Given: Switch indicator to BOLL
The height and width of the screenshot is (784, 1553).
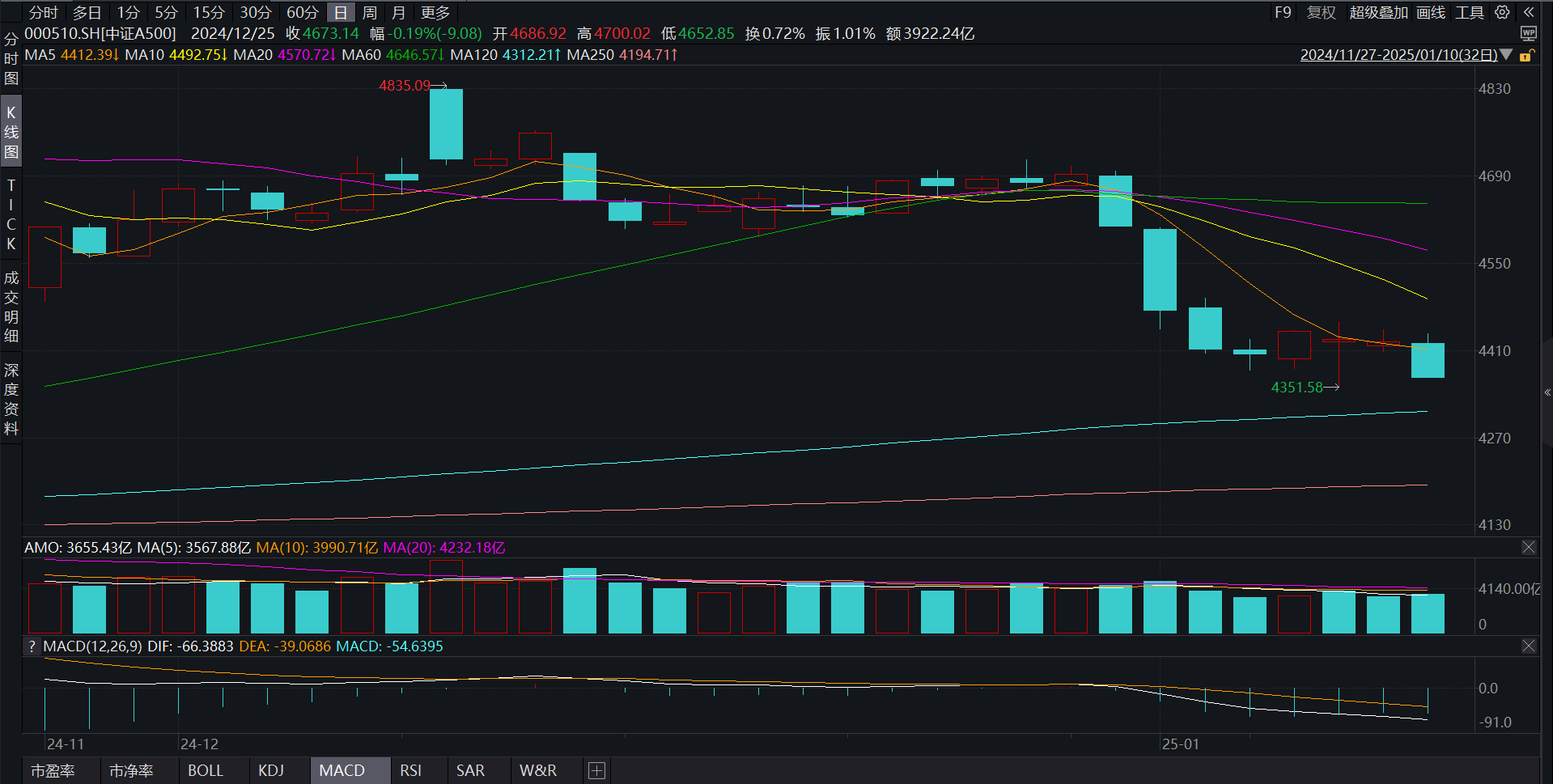Looking at the screenshot, I should pyautogui.click(x=206, y=771).
